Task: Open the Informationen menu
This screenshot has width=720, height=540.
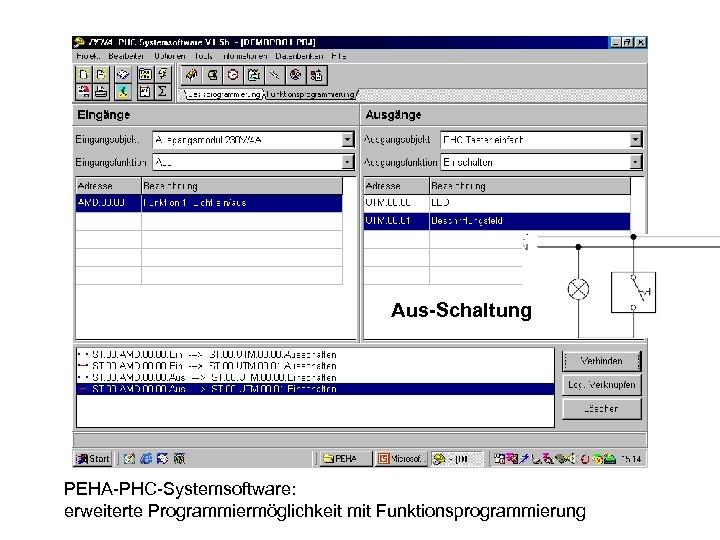Action: click(245, 56)
